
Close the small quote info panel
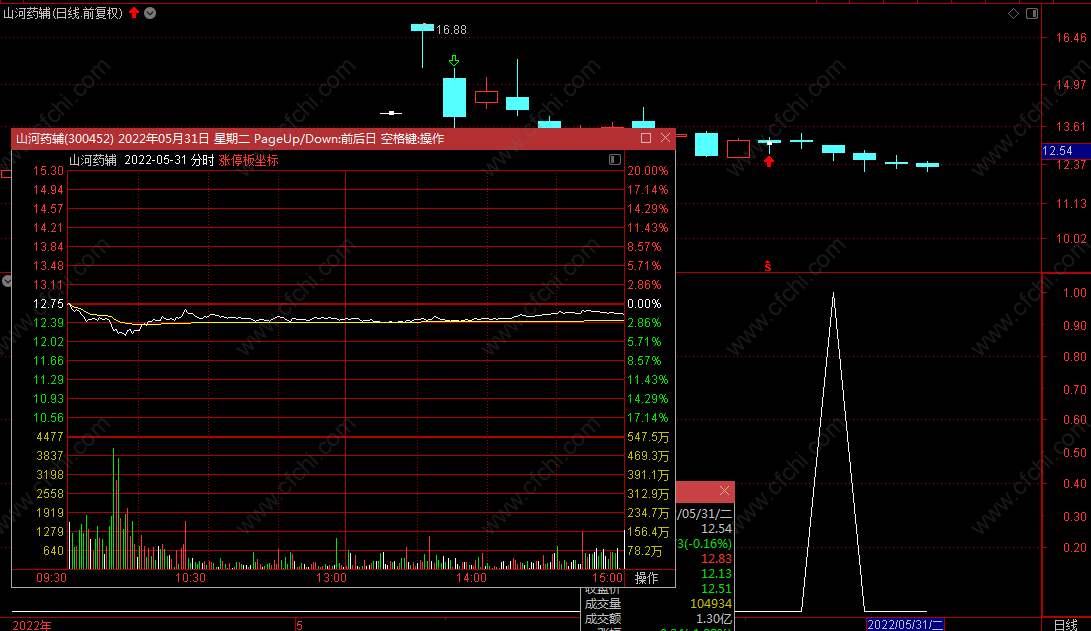[724, 490]
